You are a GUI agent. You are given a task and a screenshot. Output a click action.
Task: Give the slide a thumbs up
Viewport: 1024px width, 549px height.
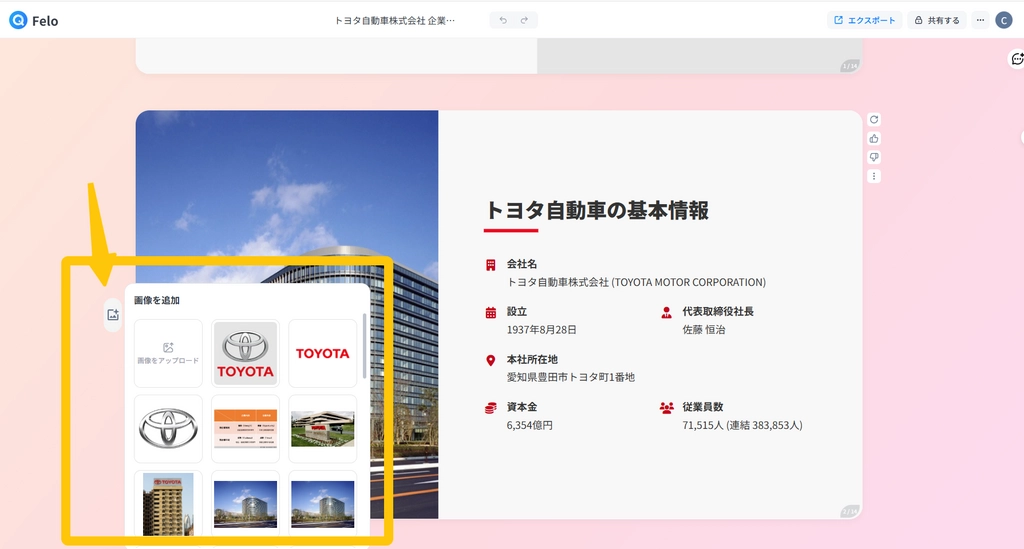point(874,138)
